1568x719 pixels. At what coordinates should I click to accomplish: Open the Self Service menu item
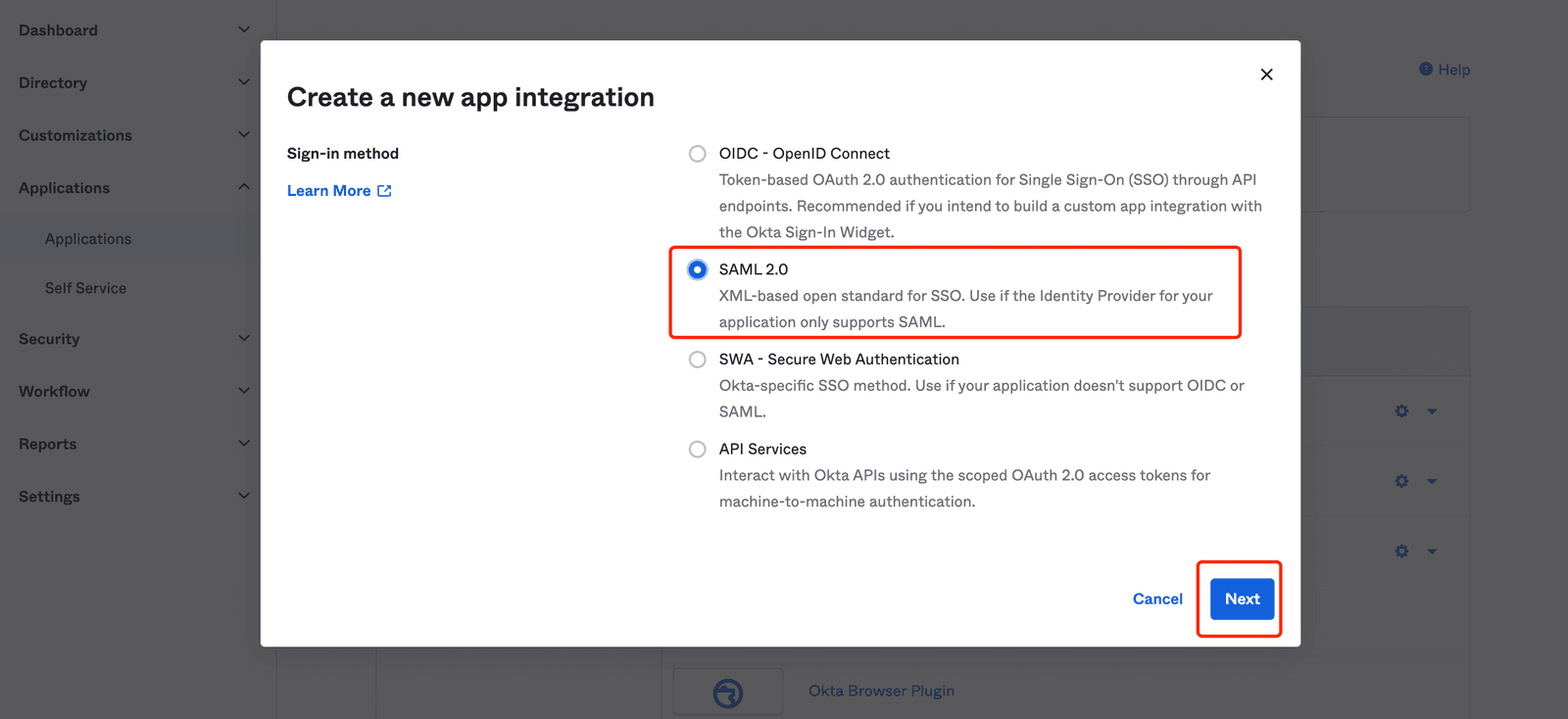(x=85, y=288)
